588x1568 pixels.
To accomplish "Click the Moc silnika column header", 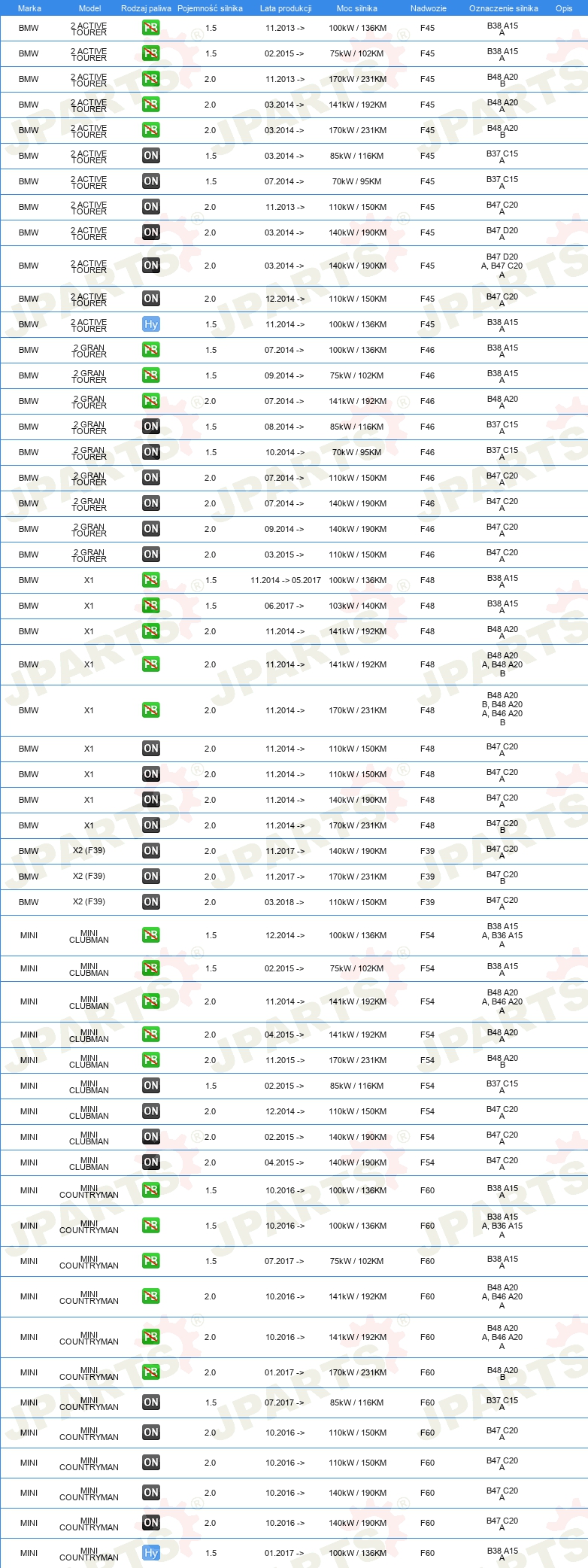I will pyautogui.click(x=357, y=8).
